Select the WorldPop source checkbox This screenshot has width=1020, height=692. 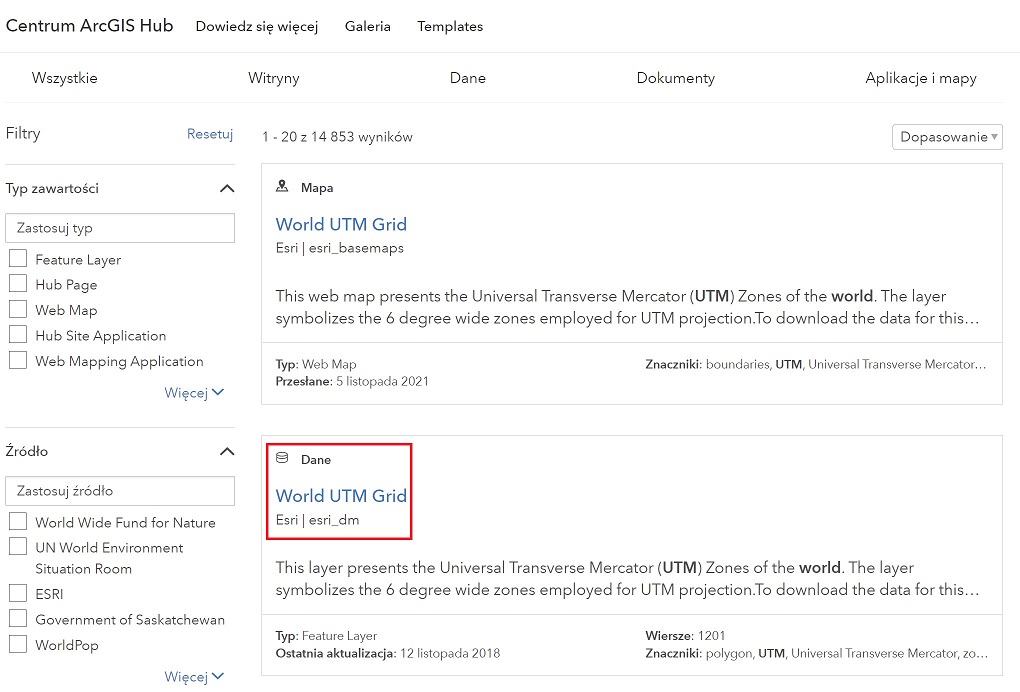[x=18, y=645]
